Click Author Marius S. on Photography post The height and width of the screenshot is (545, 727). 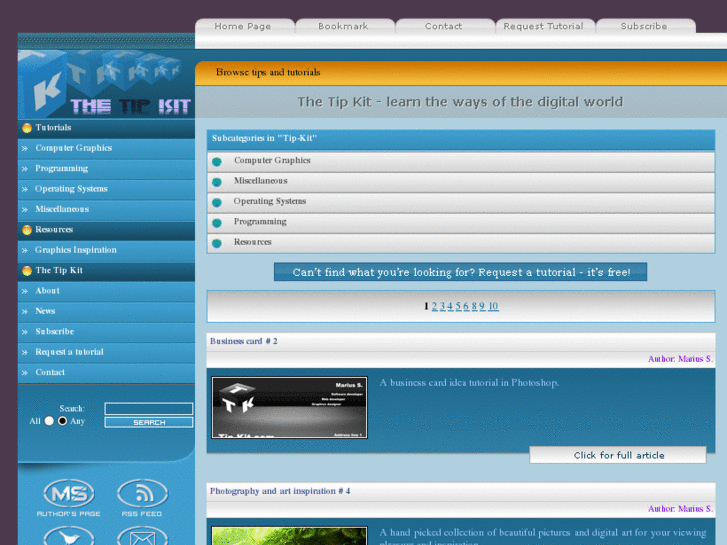680,509
